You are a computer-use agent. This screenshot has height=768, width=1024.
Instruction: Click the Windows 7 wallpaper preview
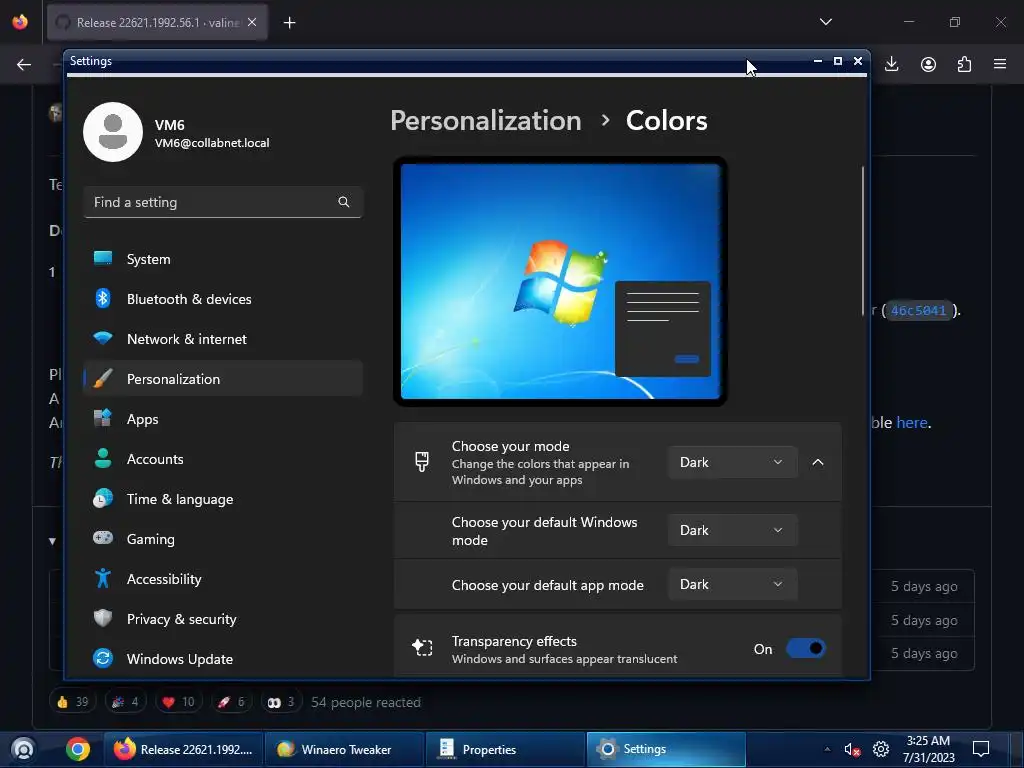(560, 281)
